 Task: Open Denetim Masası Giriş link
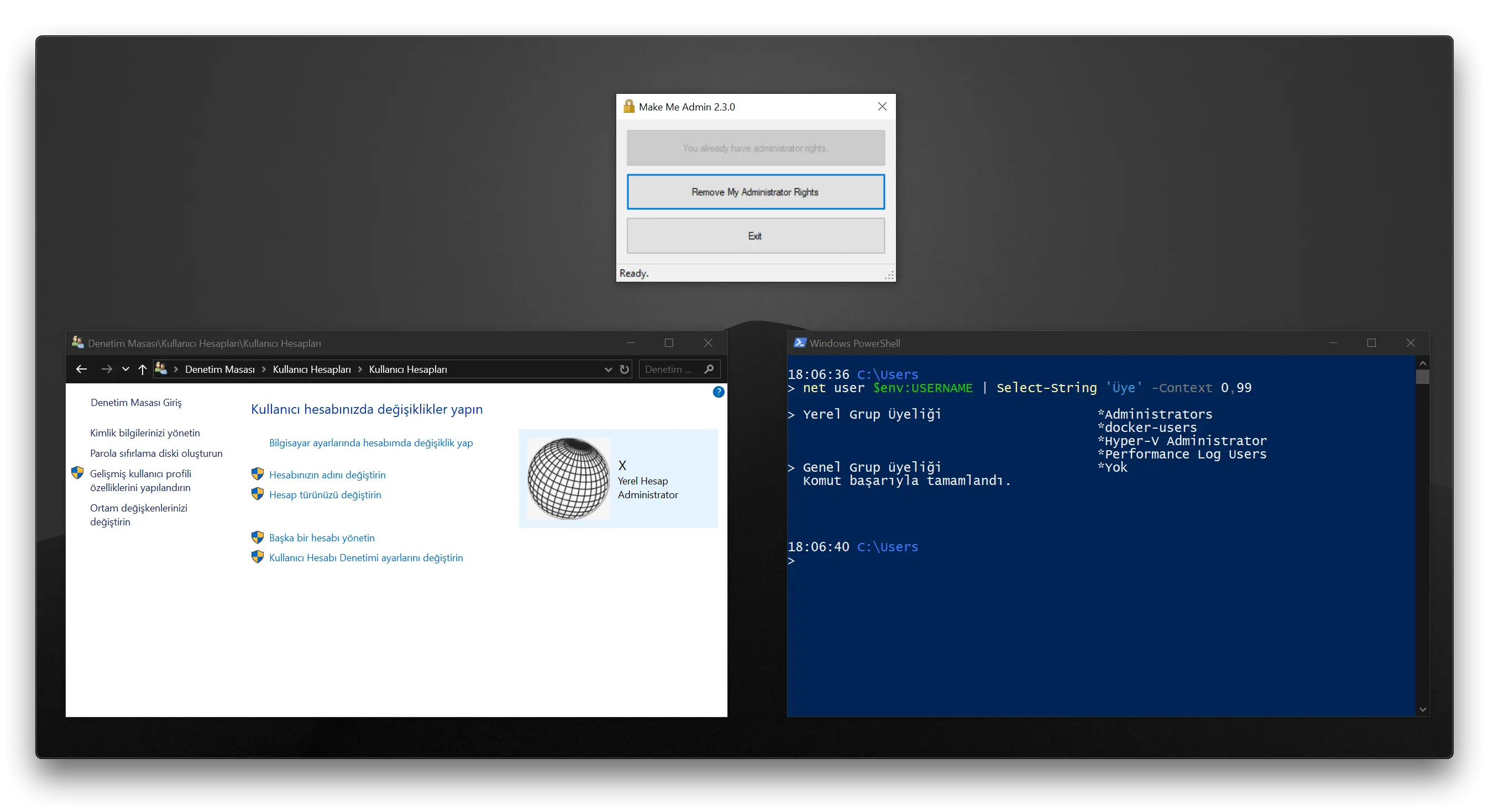point(136,402)
